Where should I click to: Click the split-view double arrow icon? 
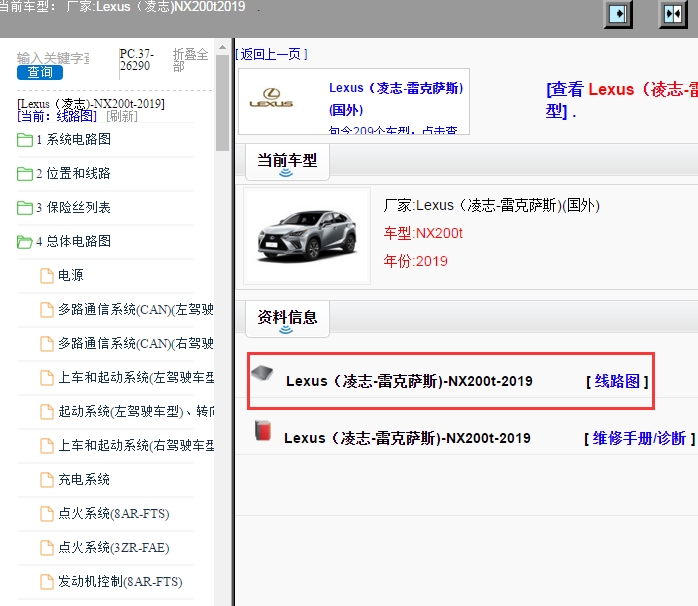point(673,15)
